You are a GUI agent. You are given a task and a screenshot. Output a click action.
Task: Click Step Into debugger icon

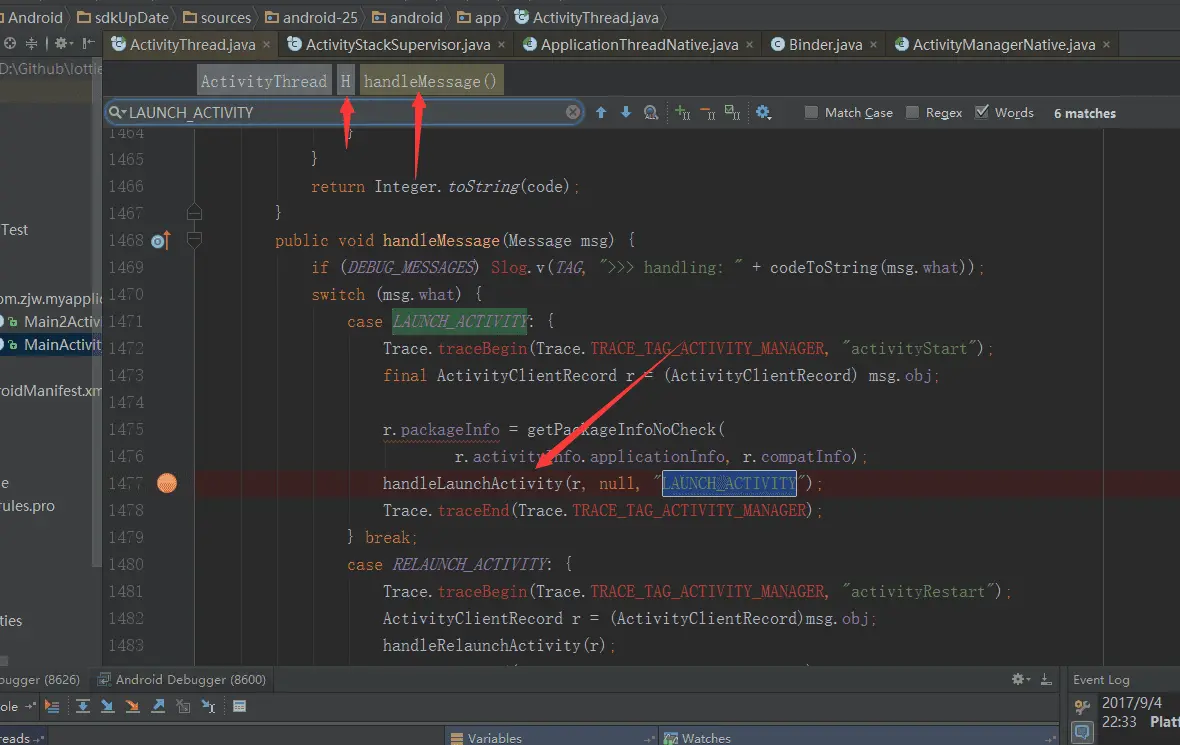point(108,706)
